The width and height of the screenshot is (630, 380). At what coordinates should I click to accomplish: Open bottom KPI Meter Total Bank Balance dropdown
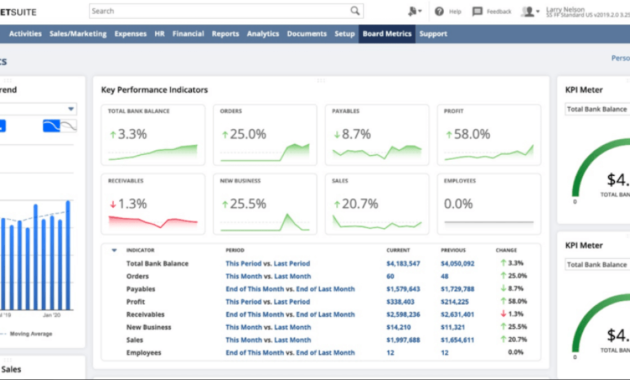[597, 265]
